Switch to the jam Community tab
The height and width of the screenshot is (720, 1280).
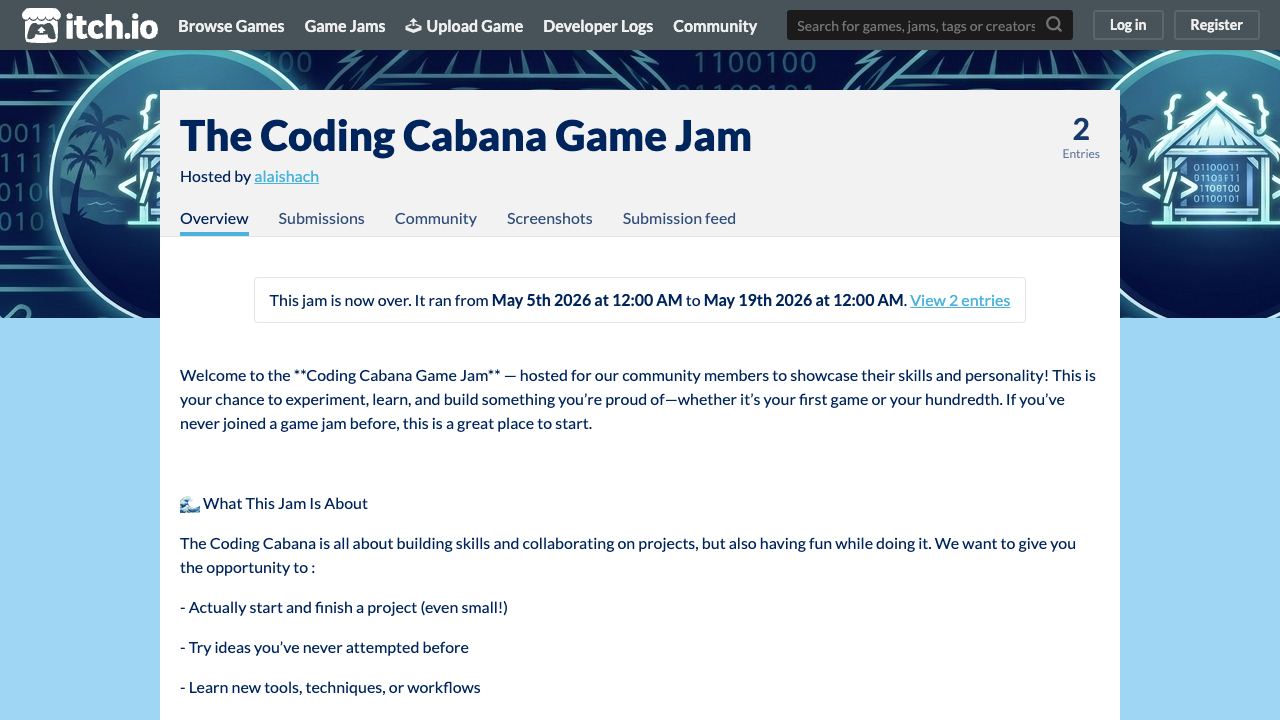[435, 218]
